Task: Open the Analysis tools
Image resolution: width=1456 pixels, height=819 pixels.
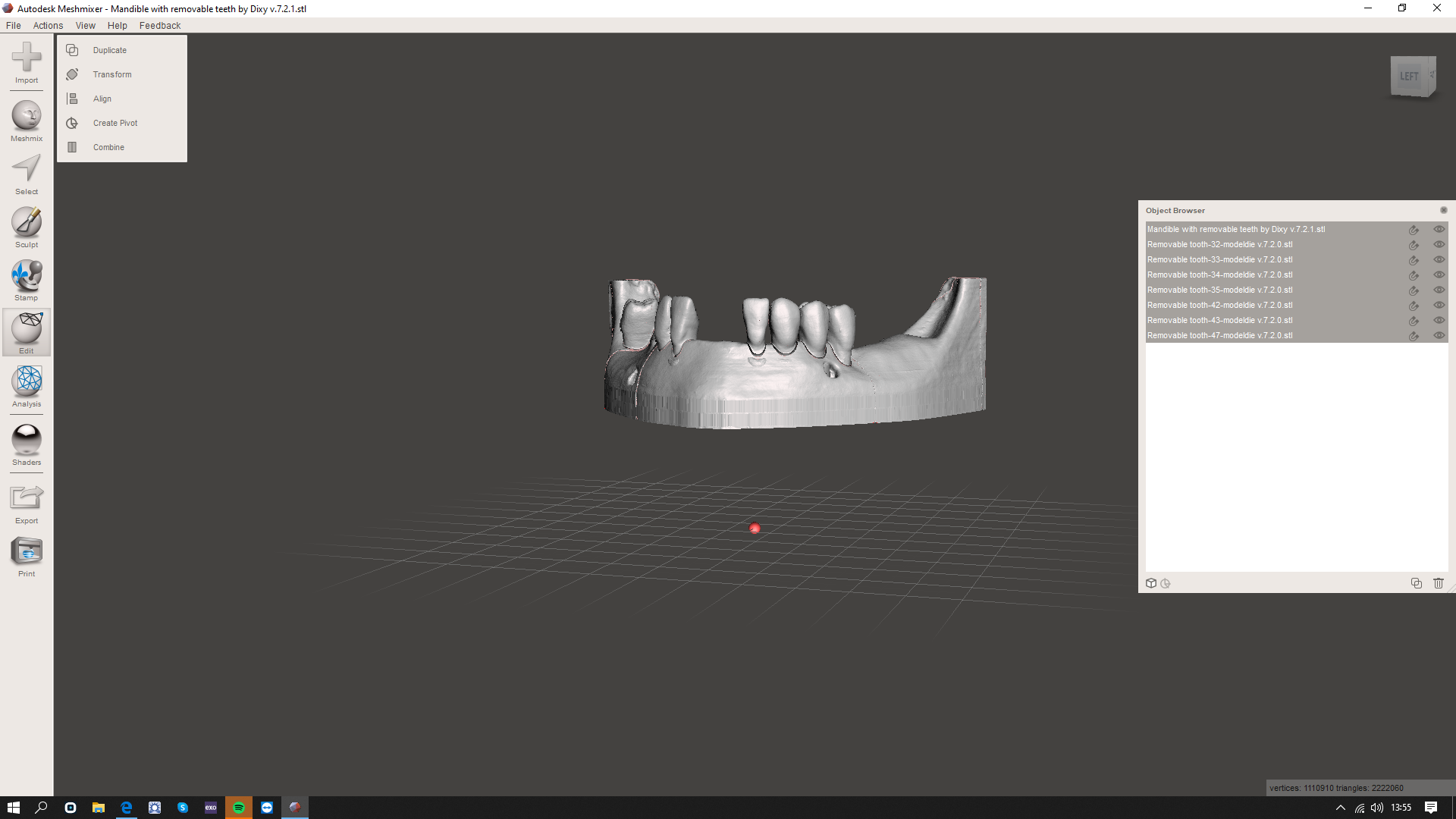Action: [26, 385]
